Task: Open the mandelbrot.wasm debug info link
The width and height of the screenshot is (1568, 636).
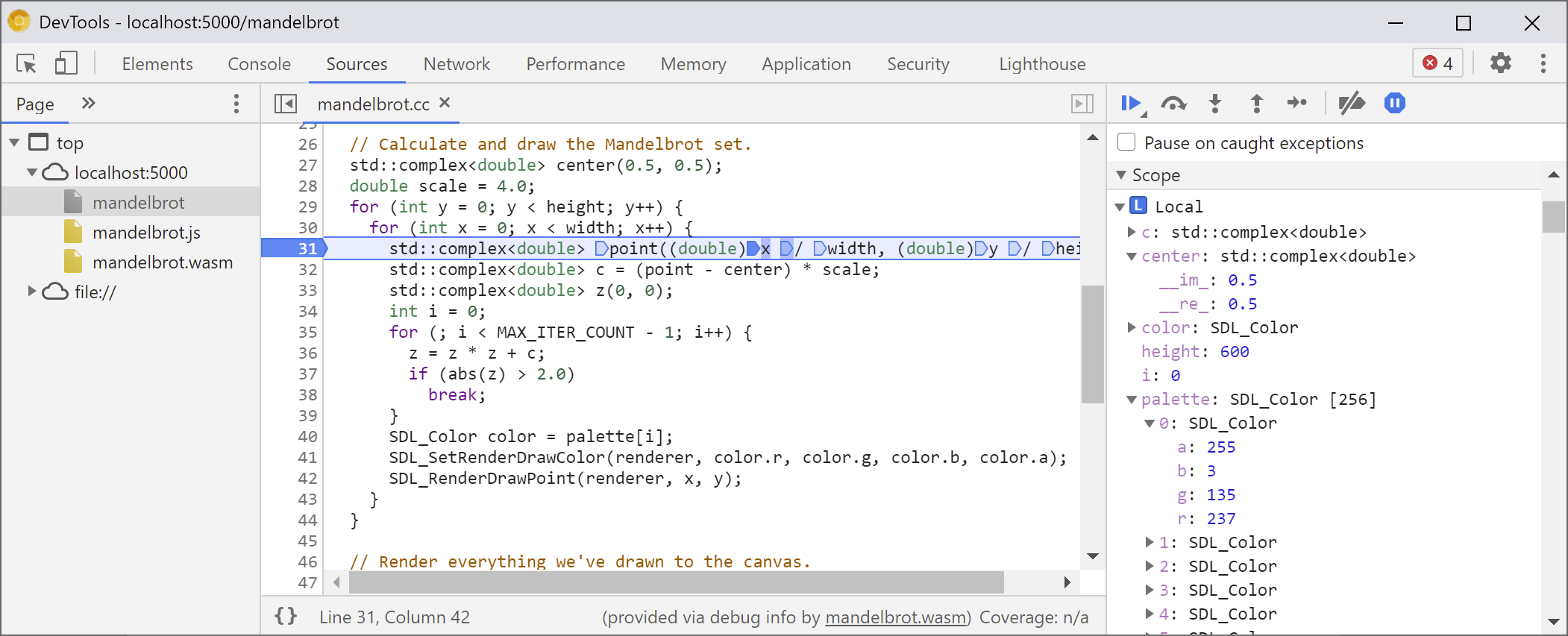Action: pyautogui.click(x=895, y=617)
